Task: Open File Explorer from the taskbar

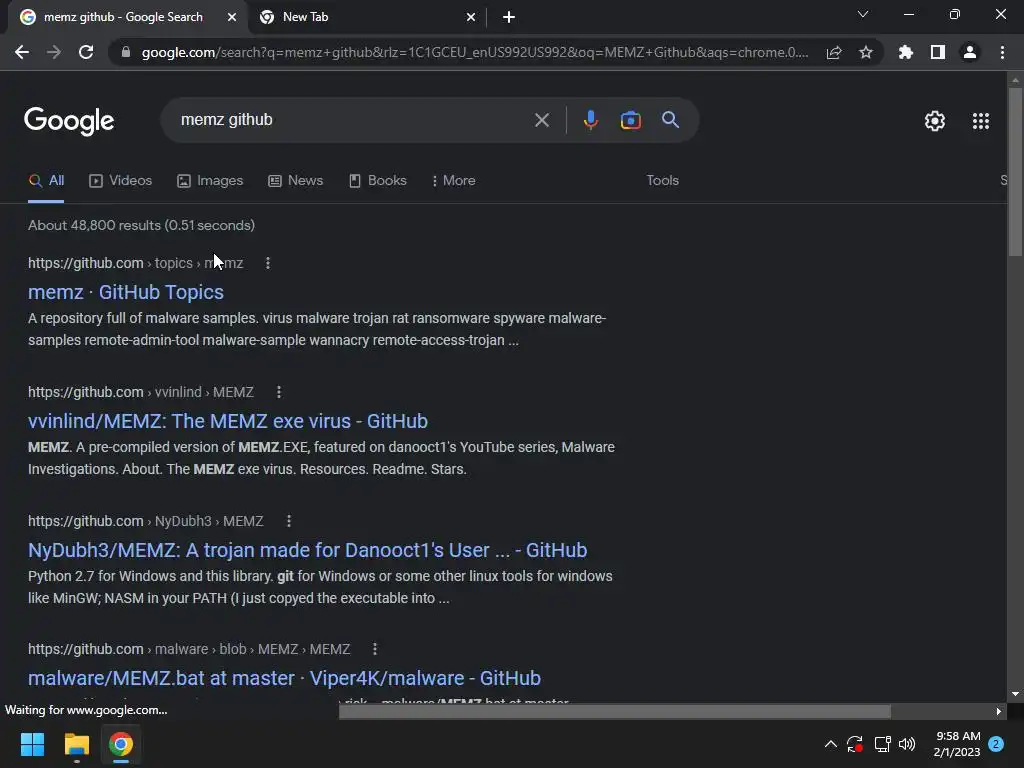Action: point(76,744)
